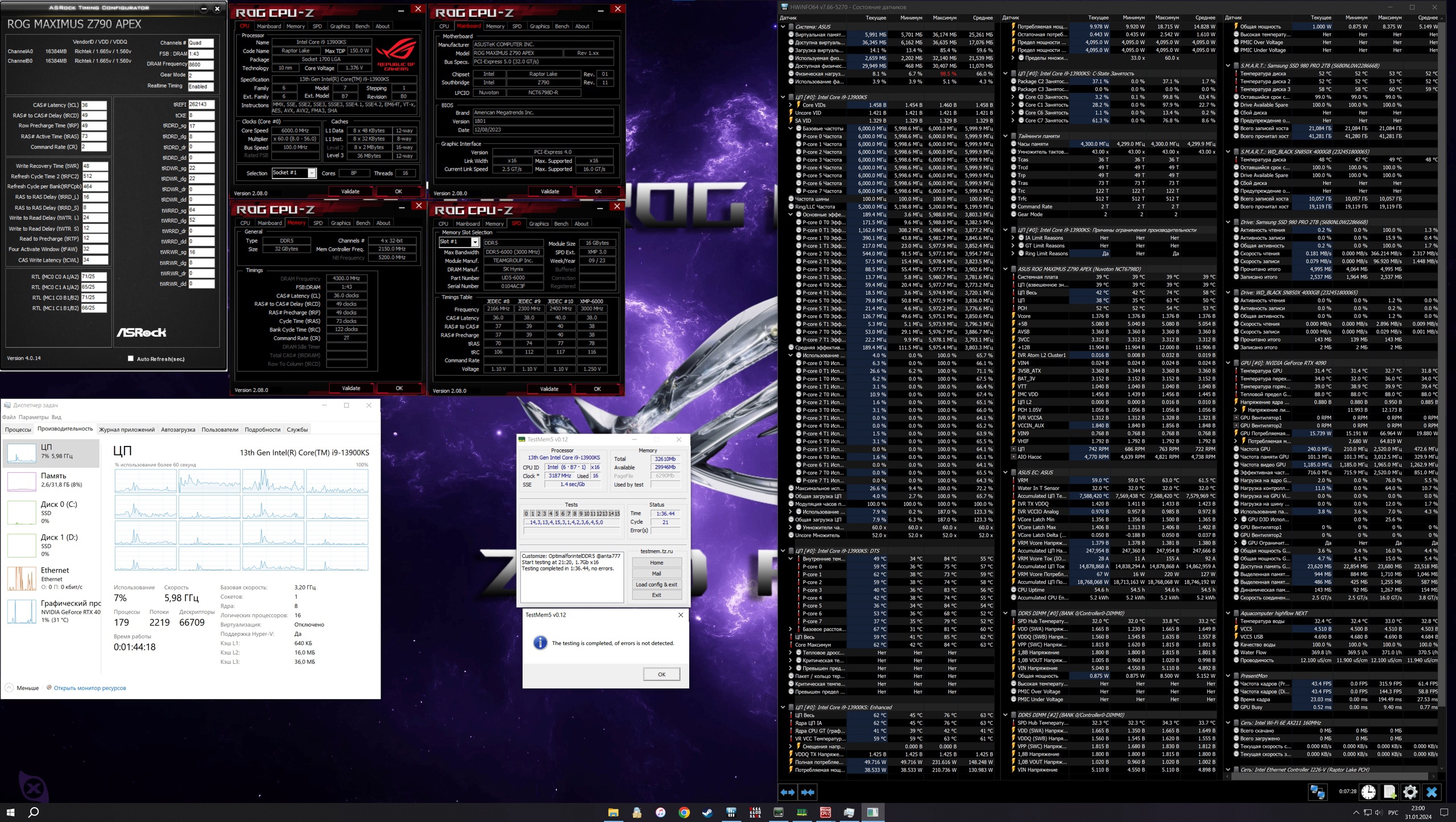
Task: Open volume control tray icon
Action: [1379, 812]
